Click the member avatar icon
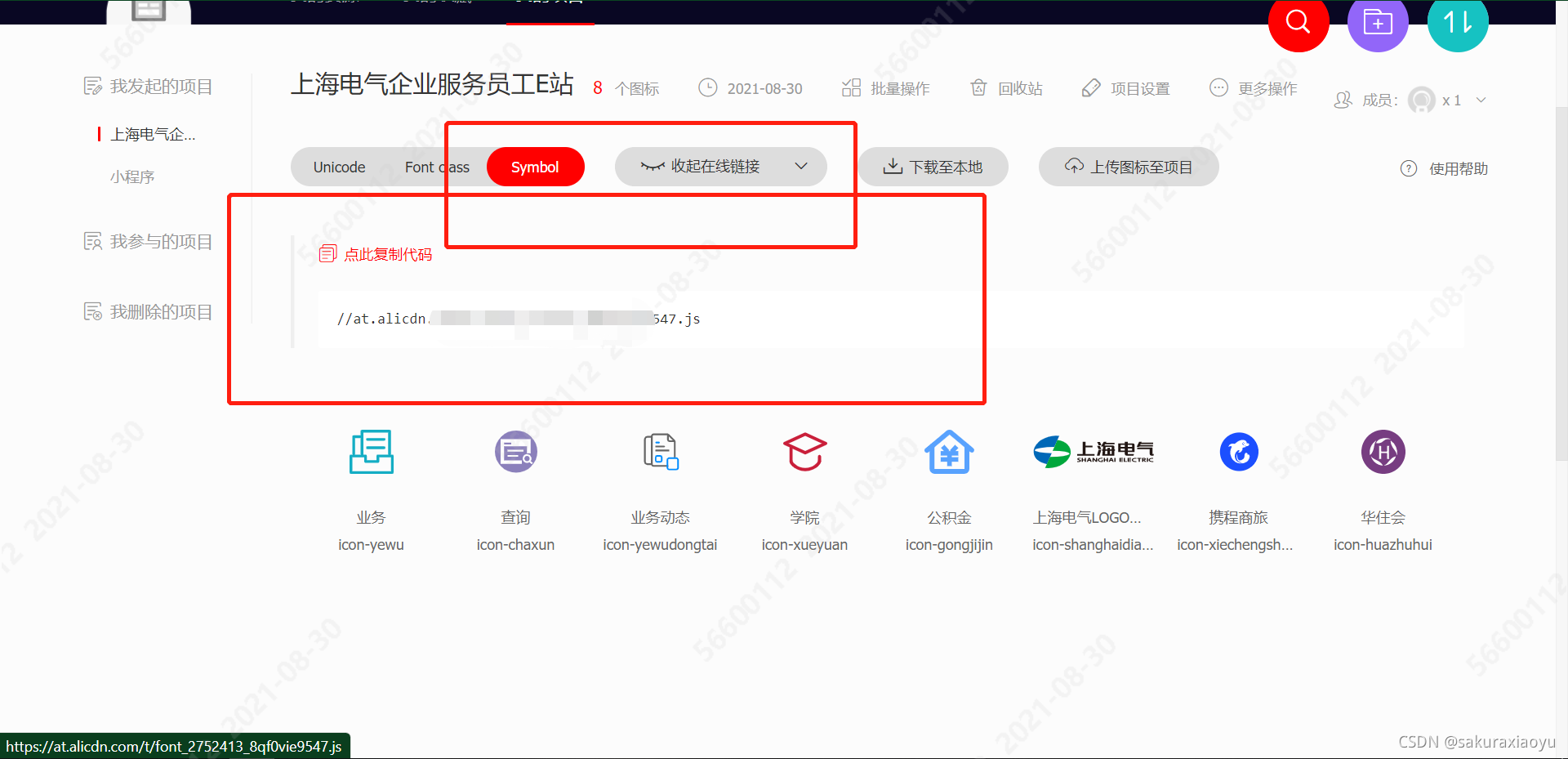This screenshot has height=759, width=1568. [1422, 100]
